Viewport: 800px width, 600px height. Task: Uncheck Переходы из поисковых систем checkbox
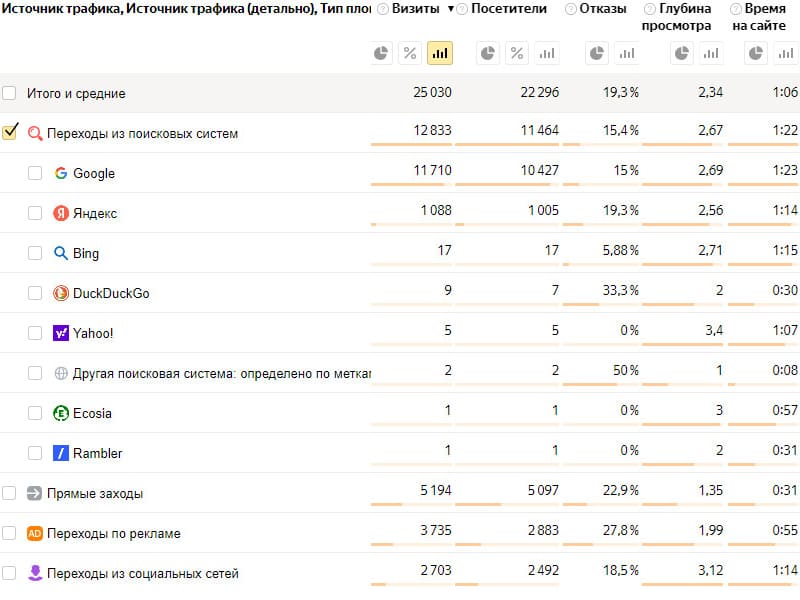pyautogui.click(x=10, y=132)
